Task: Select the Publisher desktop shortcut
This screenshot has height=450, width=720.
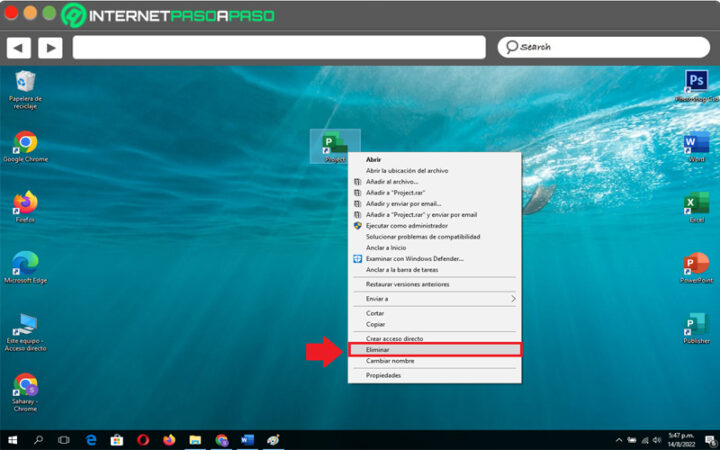Action: 697,328
